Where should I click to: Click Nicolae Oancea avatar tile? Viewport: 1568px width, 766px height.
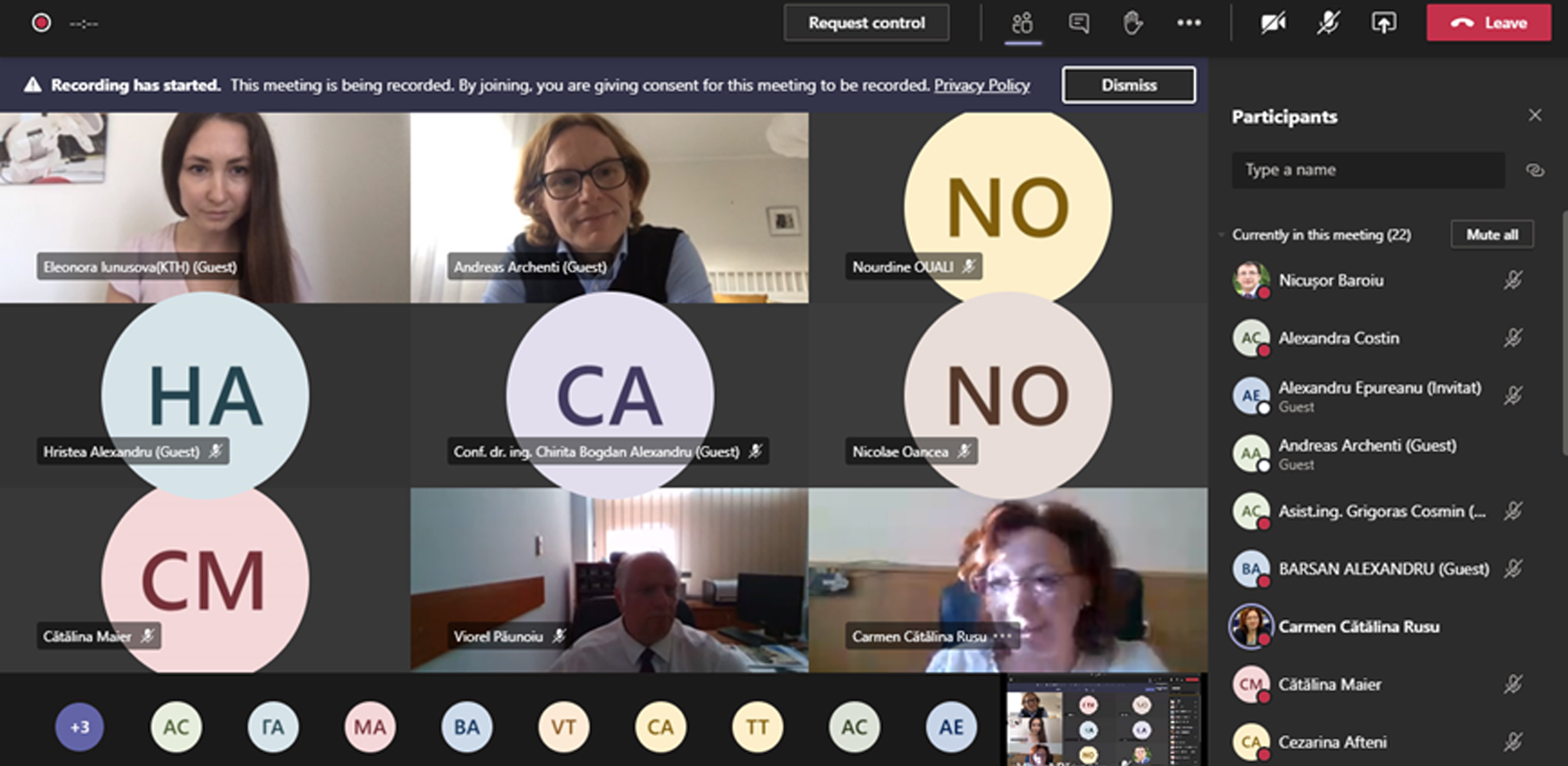point(1008,395)
